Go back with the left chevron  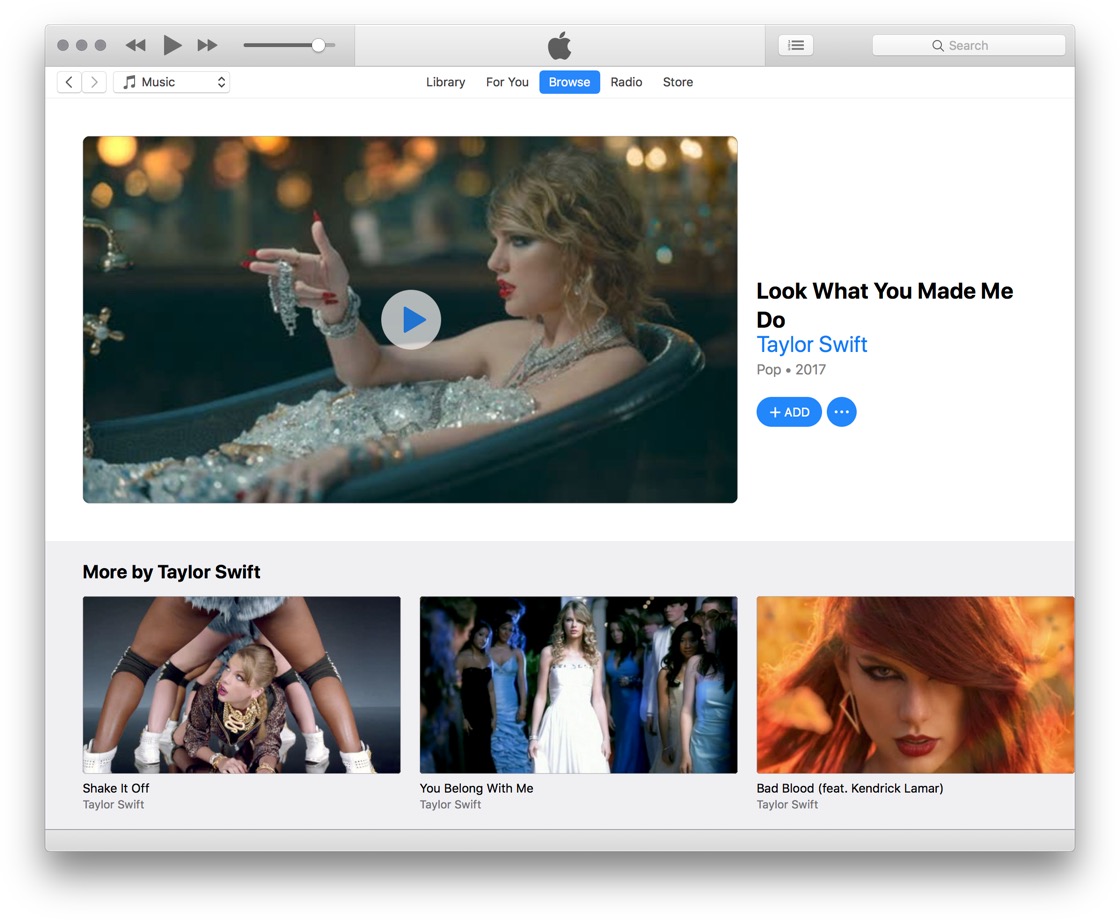coord(69,82)
